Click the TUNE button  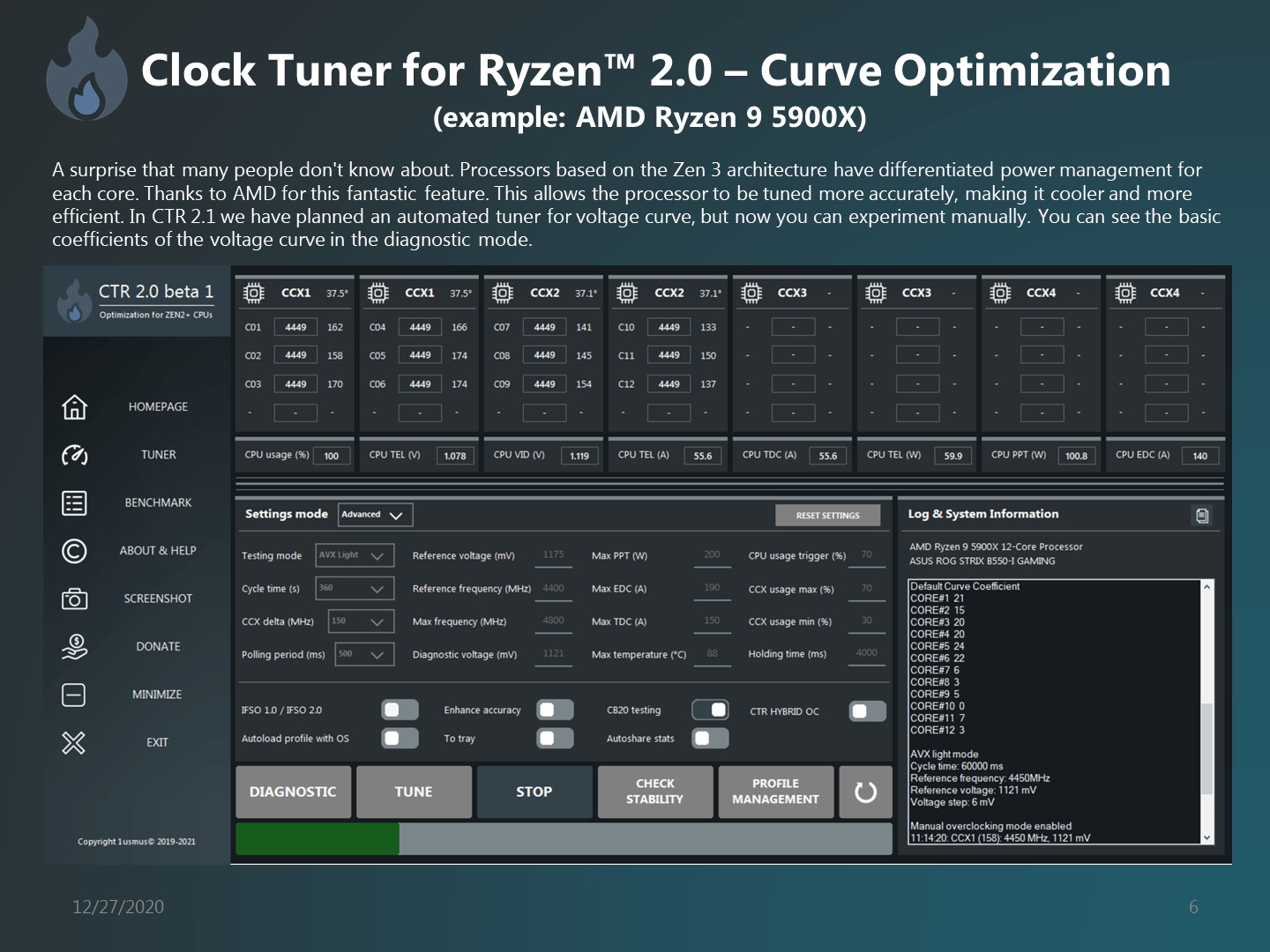(414, 792)
